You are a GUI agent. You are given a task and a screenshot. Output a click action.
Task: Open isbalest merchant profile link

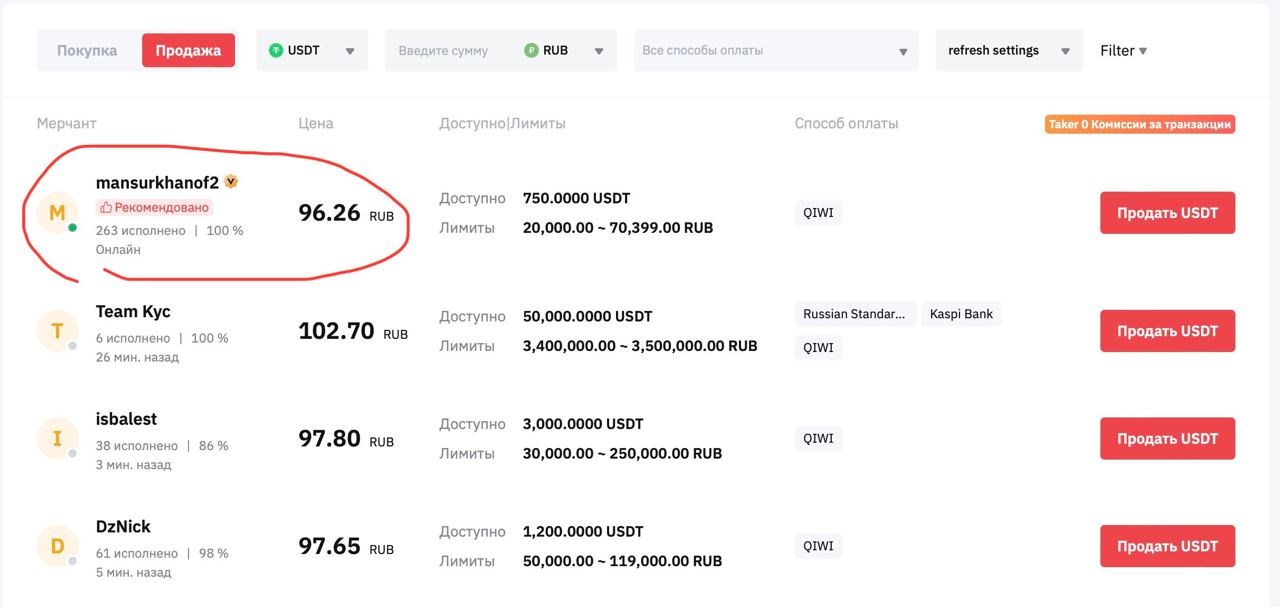(126, 419)
